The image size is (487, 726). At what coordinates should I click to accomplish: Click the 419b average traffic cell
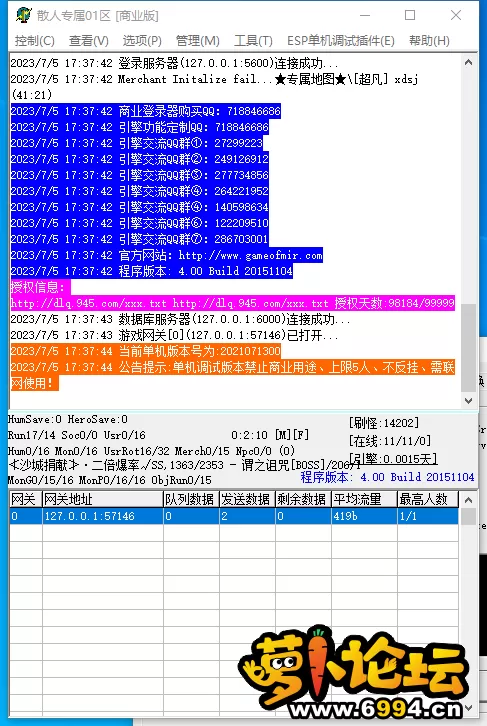[x=364, y=516]
